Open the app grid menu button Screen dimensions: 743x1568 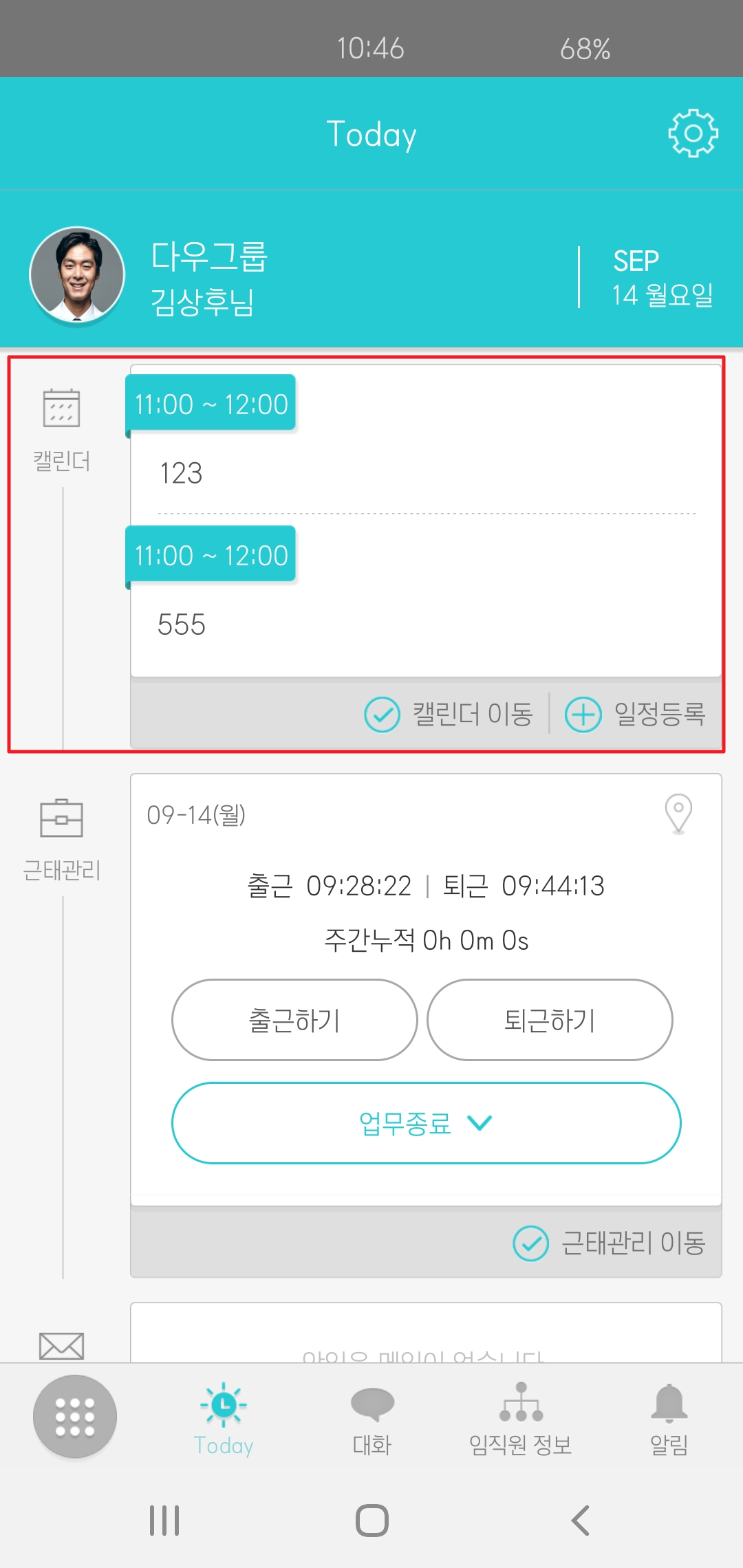click(x=75, y=1416)
